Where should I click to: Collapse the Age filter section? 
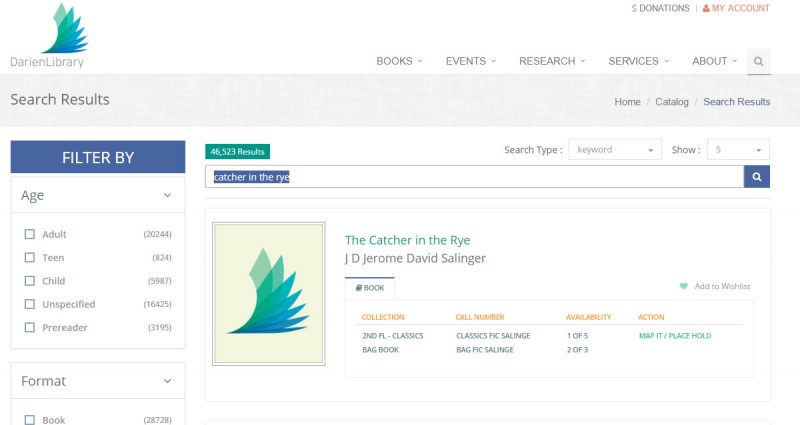167,195
